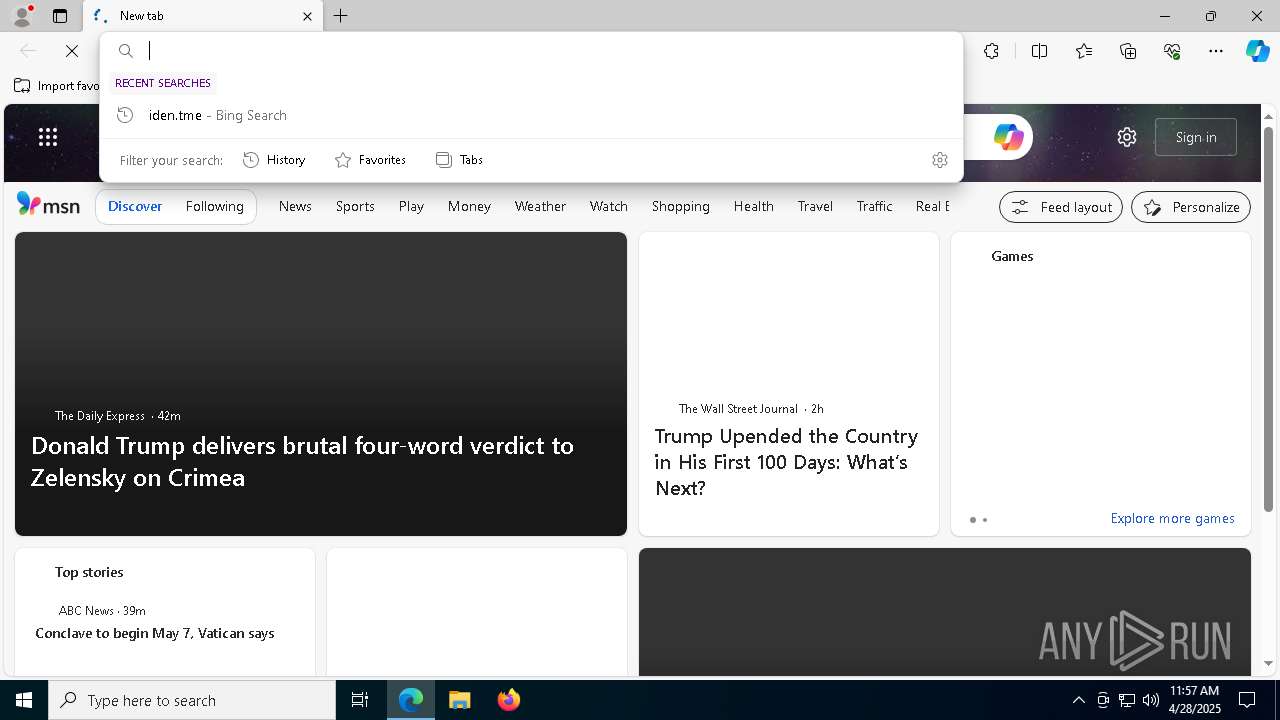Stop loading with the X button
The image size is (1280, 720).
pos(72,51)
